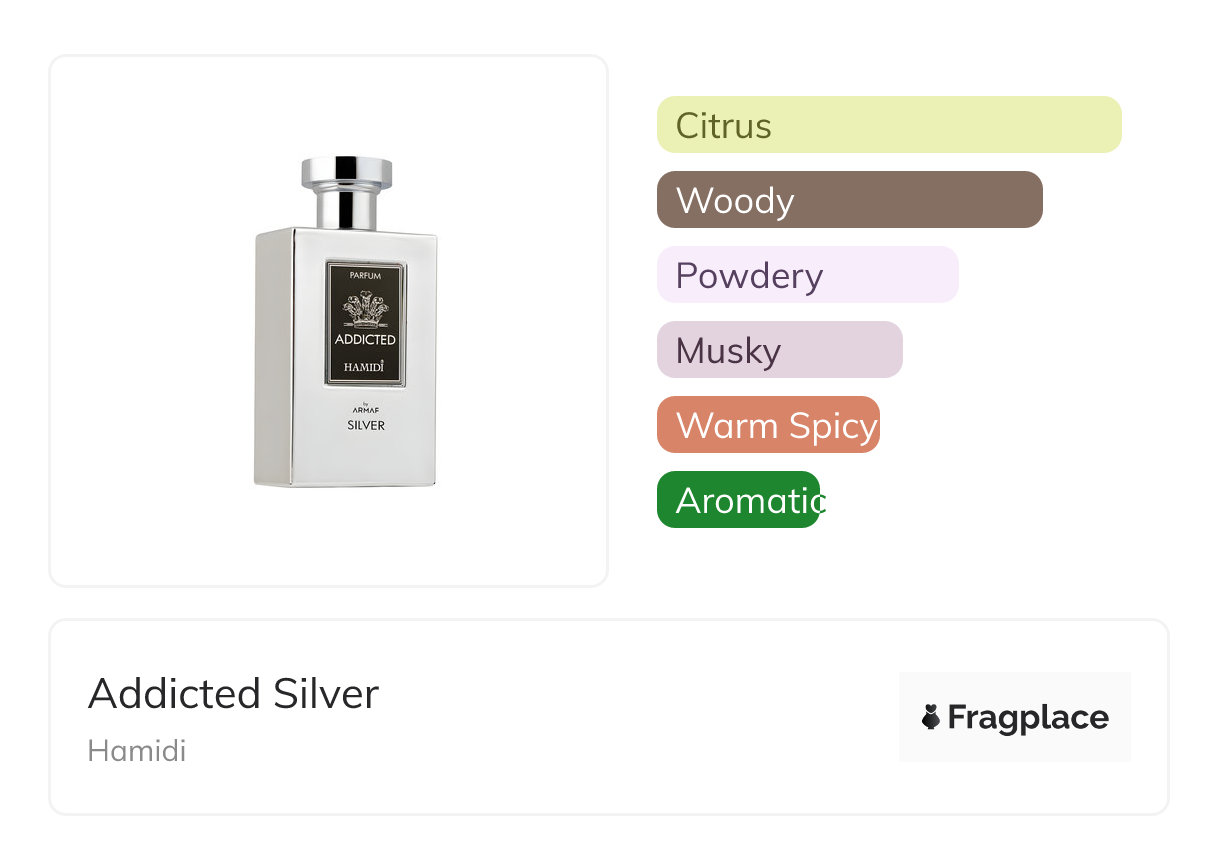This screenshot has width=1218, height=864.
Task: Click the ARMAF text on the bottle
Action: click(x=365, y=410)
